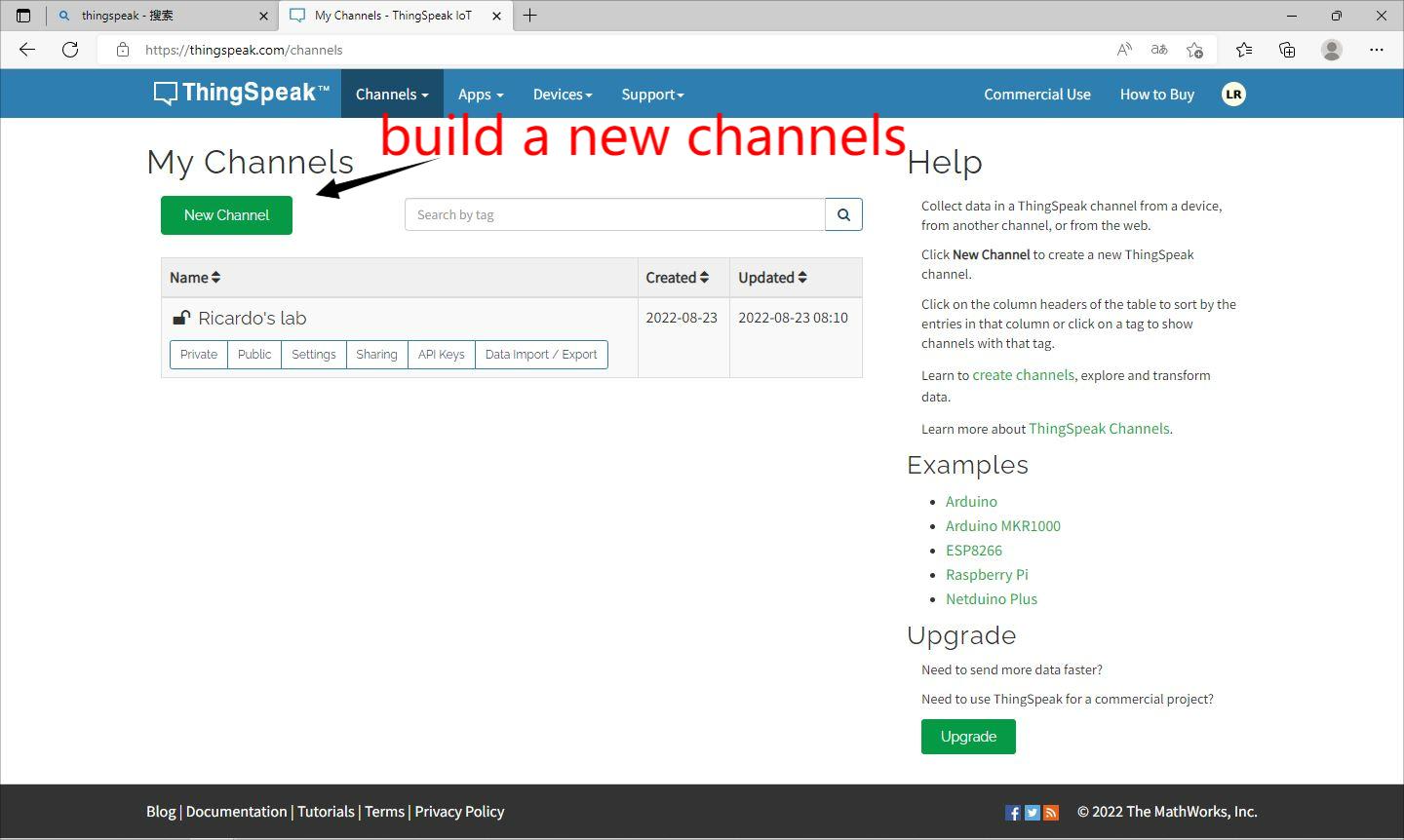Open the Privacy Policy footer link
This screenshot has height=840, width=1404.
click(459, 812)
